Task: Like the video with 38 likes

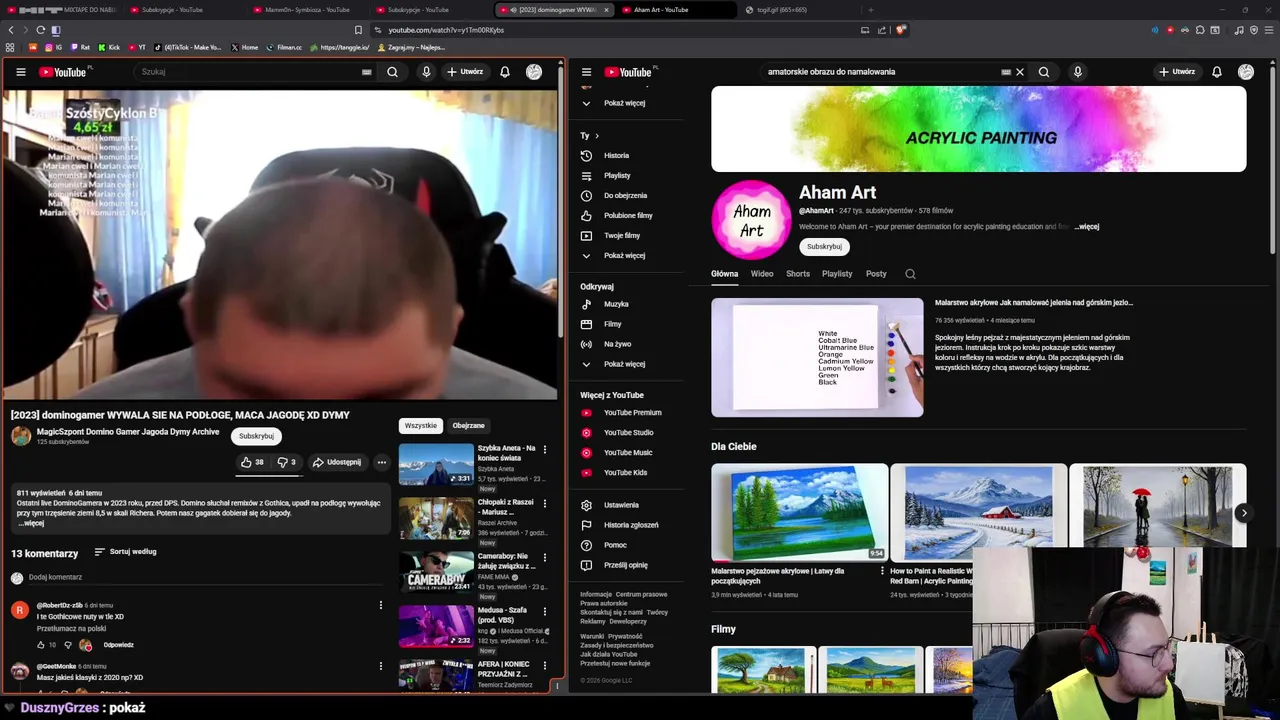Action: pos(253,462)
